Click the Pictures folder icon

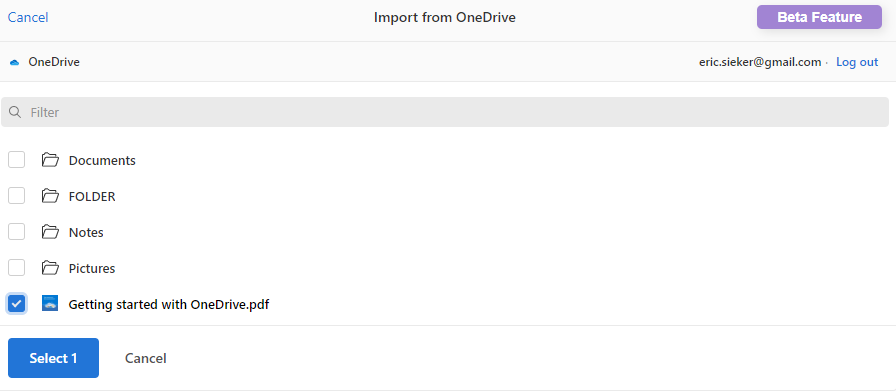[50, 268]
